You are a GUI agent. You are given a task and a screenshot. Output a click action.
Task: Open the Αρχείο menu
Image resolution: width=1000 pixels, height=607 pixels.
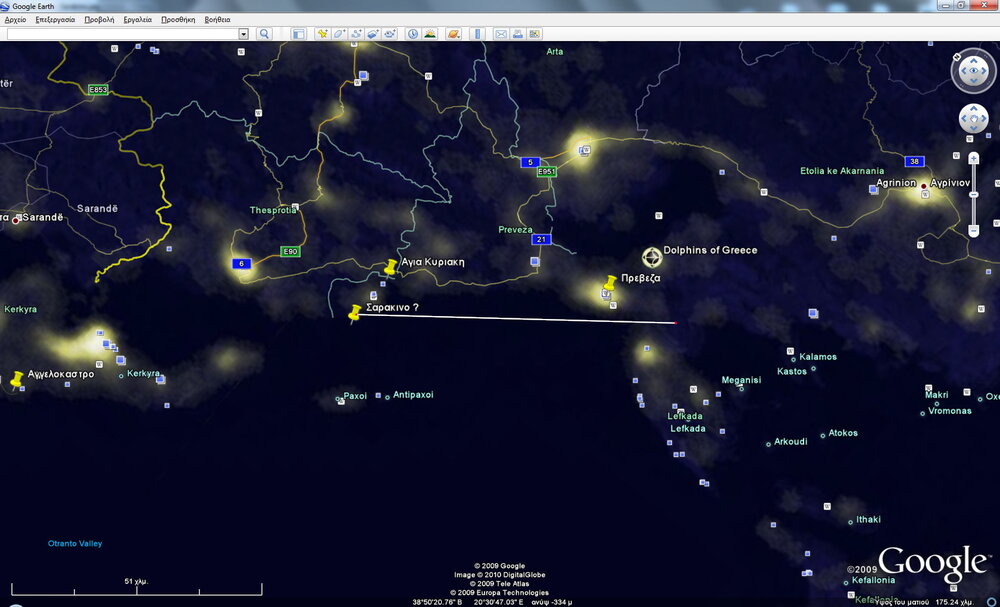(16, 19)
